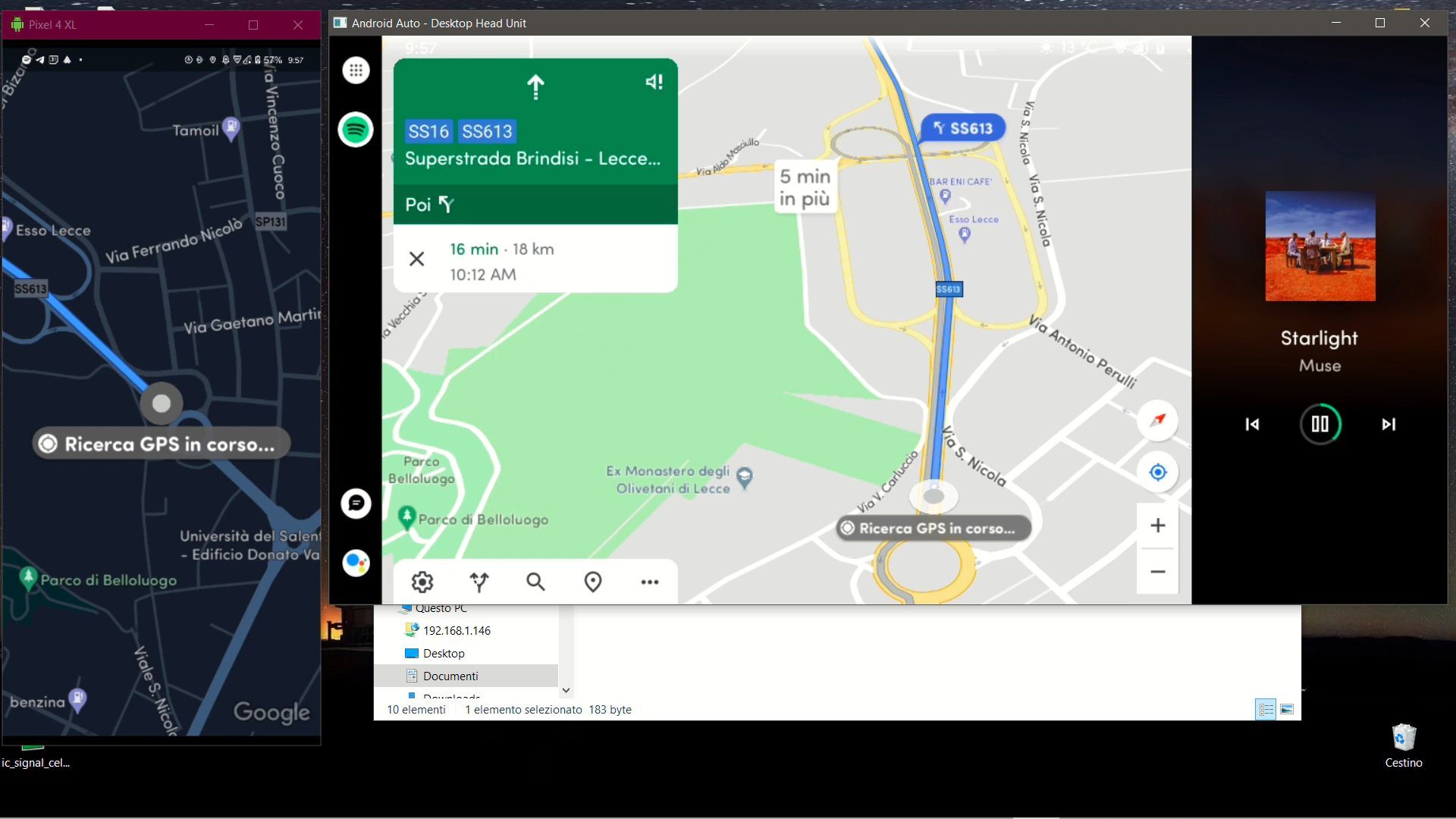Image resolution: width=1456 pixels, height=819 pixels.
Task: Skip to next track
Action: click(x=1388, y=425)
